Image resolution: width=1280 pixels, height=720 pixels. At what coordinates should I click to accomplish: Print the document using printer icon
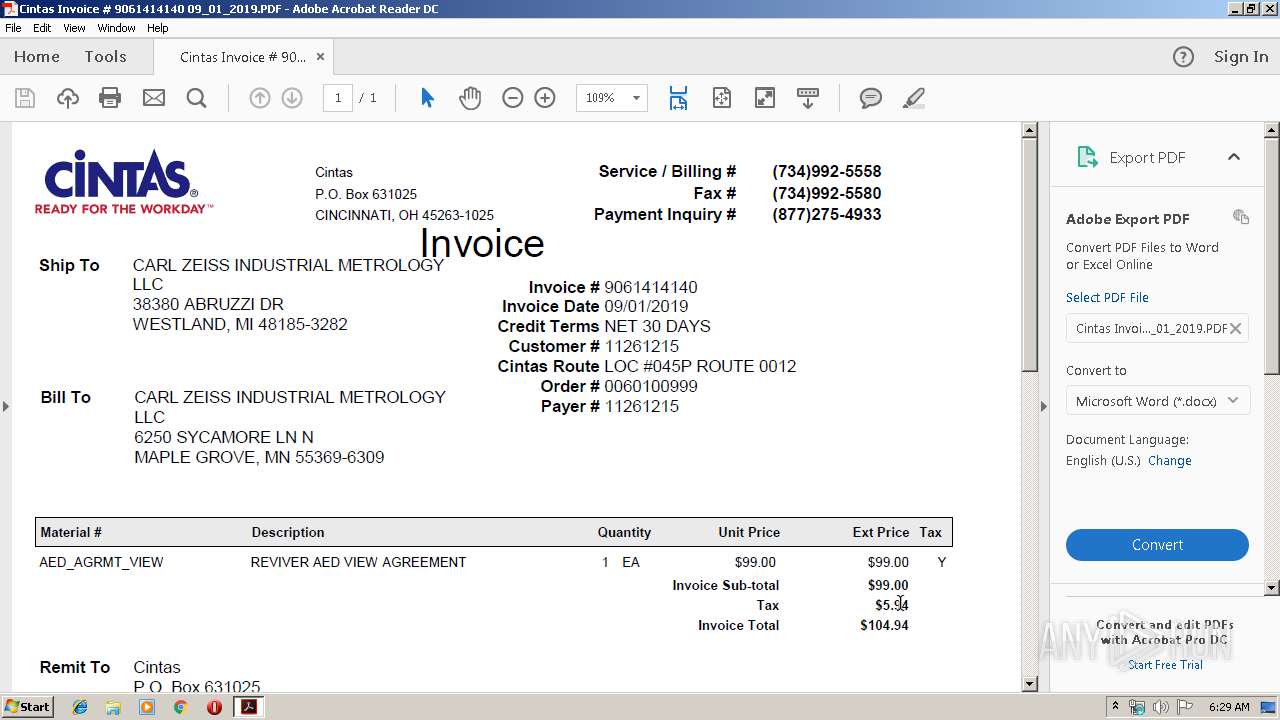point(110,98)
